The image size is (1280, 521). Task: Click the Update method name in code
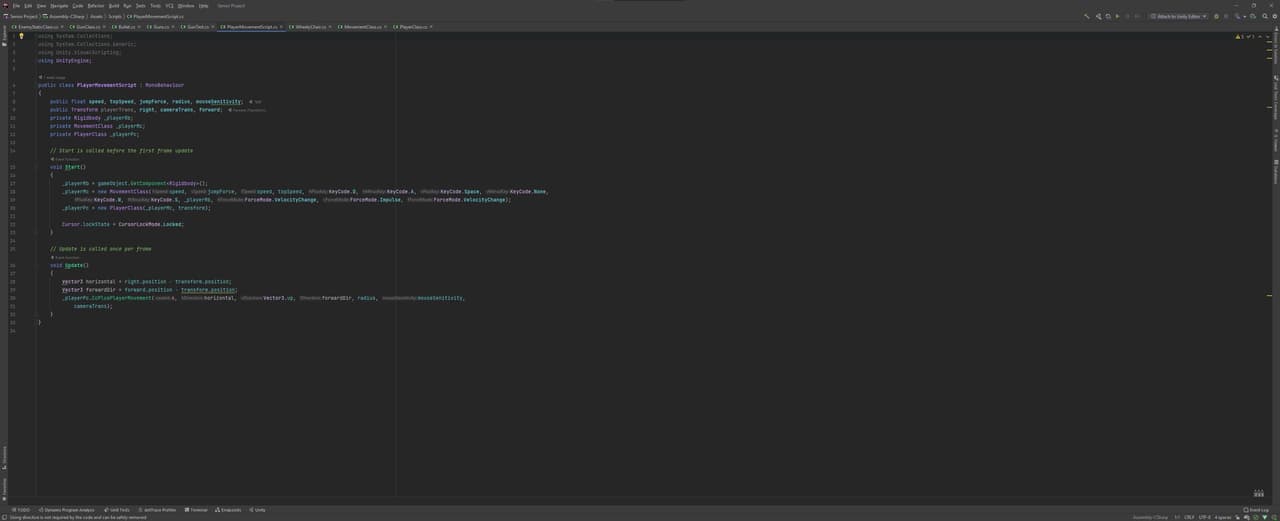click(x=75, y=265)
